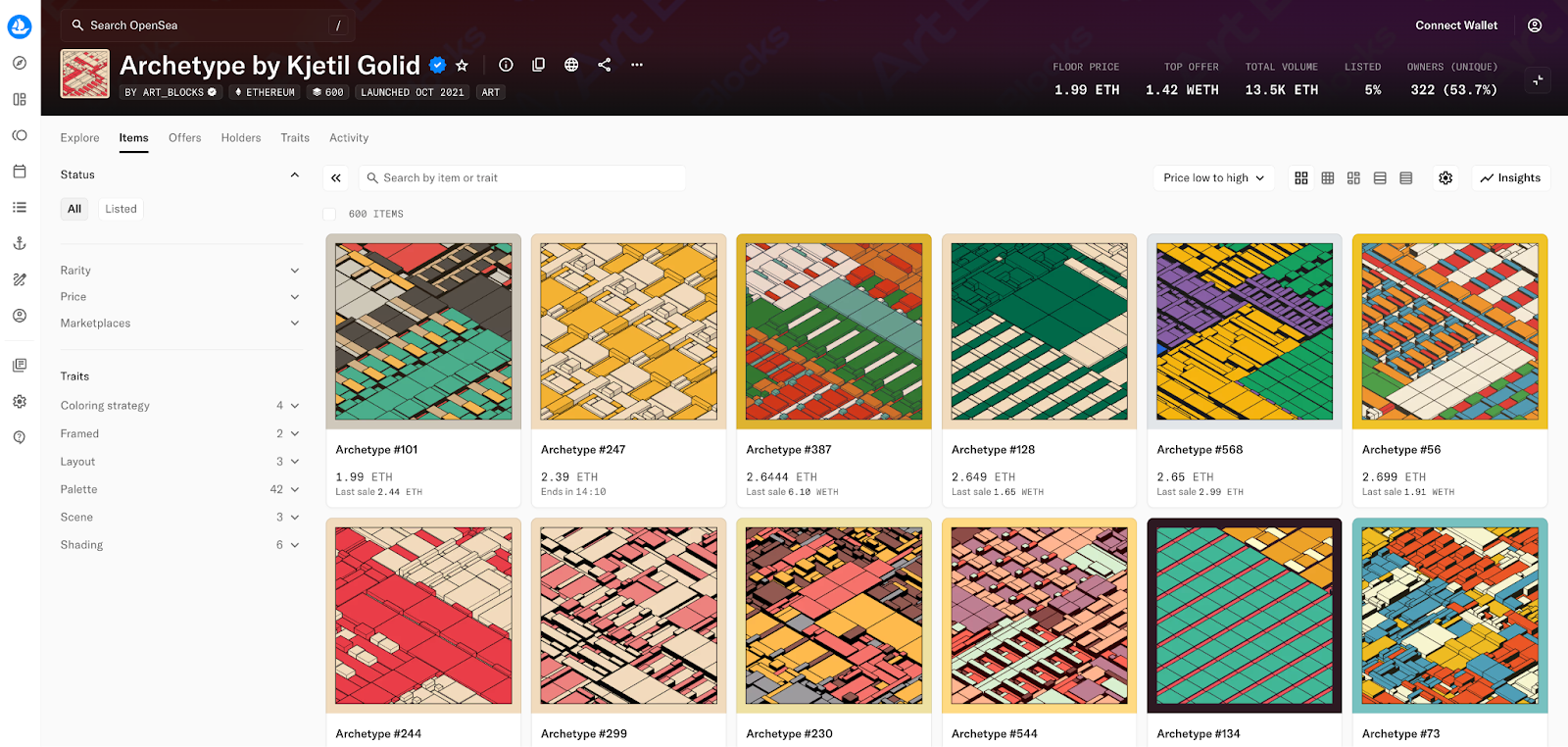Image resolution: width=1568 pixels, height=747 pixels.
Task: Open the anchor icon in sidebar
Action: [x=20, y=243]
